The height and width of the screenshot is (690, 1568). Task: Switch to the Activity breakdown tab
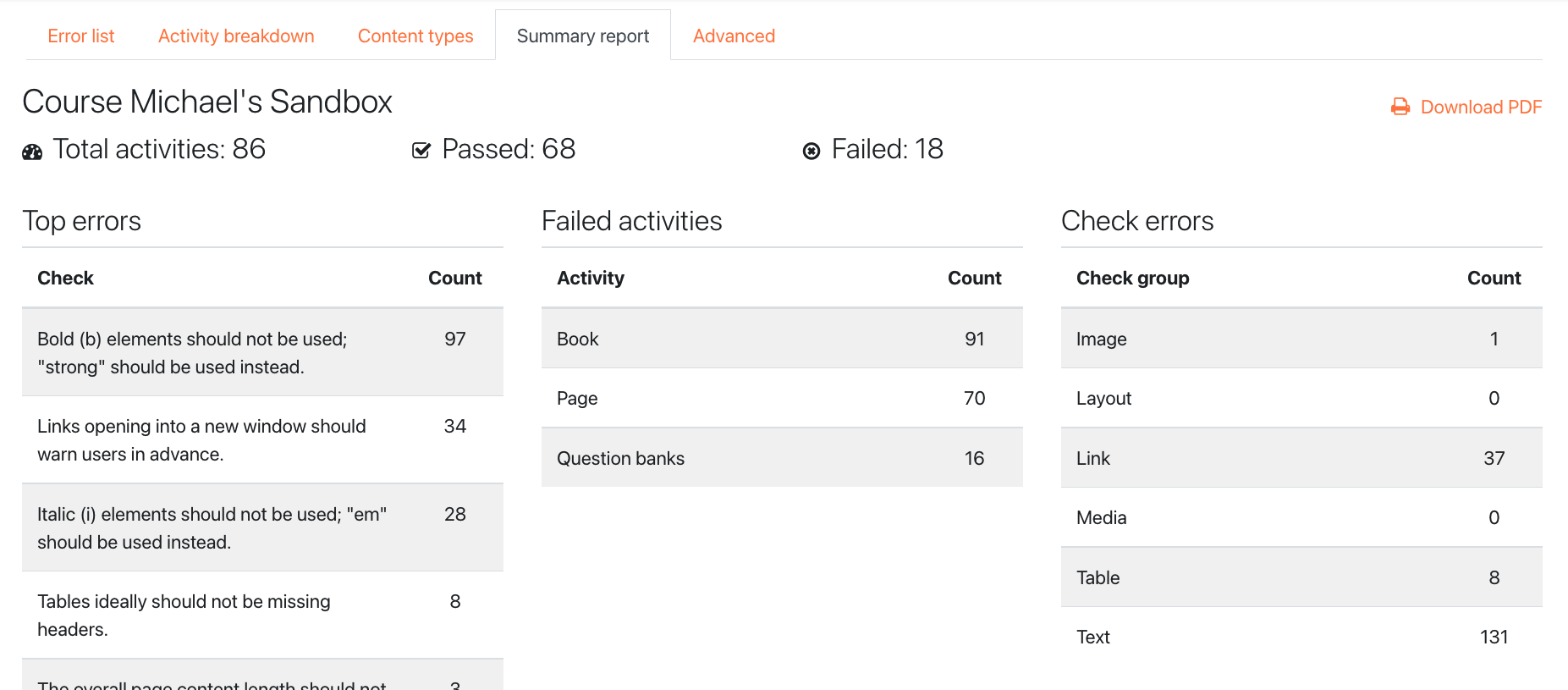click(236, 36)
